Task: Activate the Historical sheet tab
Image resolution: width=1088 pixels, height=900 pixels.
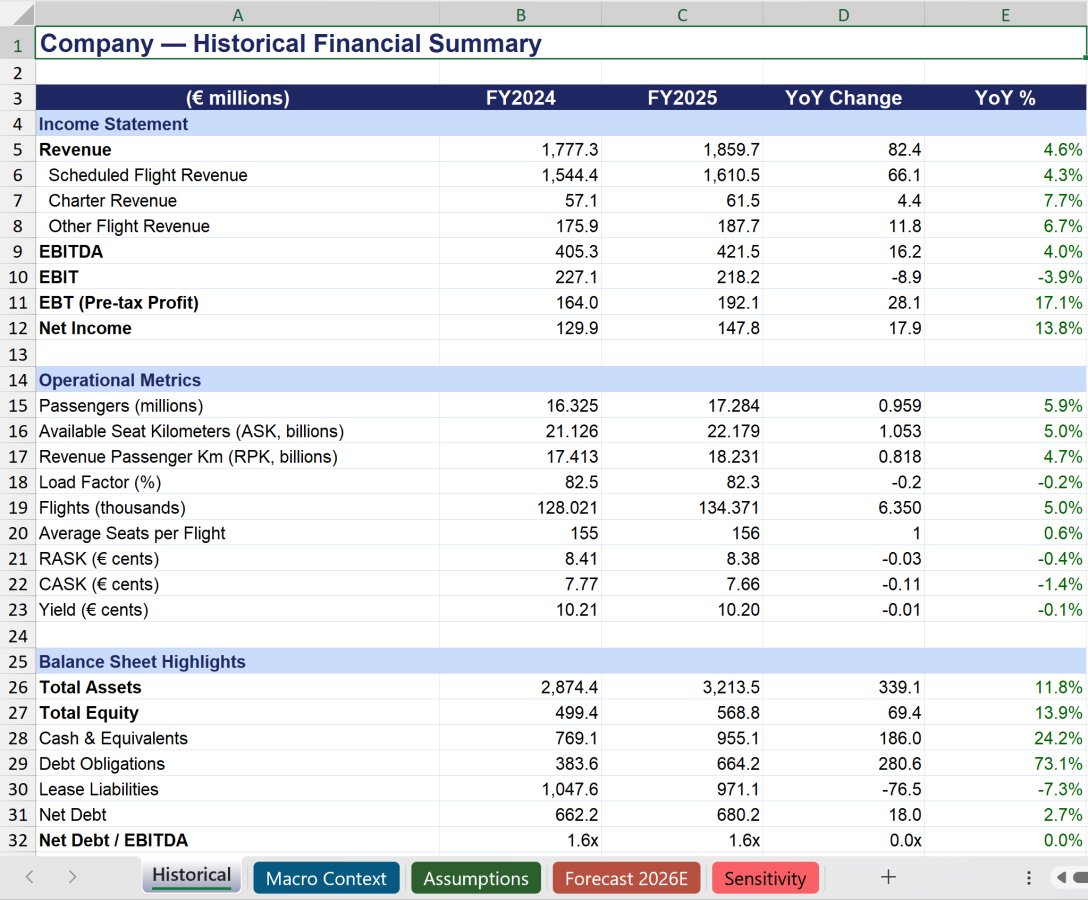Action: [x=191, y=876]
